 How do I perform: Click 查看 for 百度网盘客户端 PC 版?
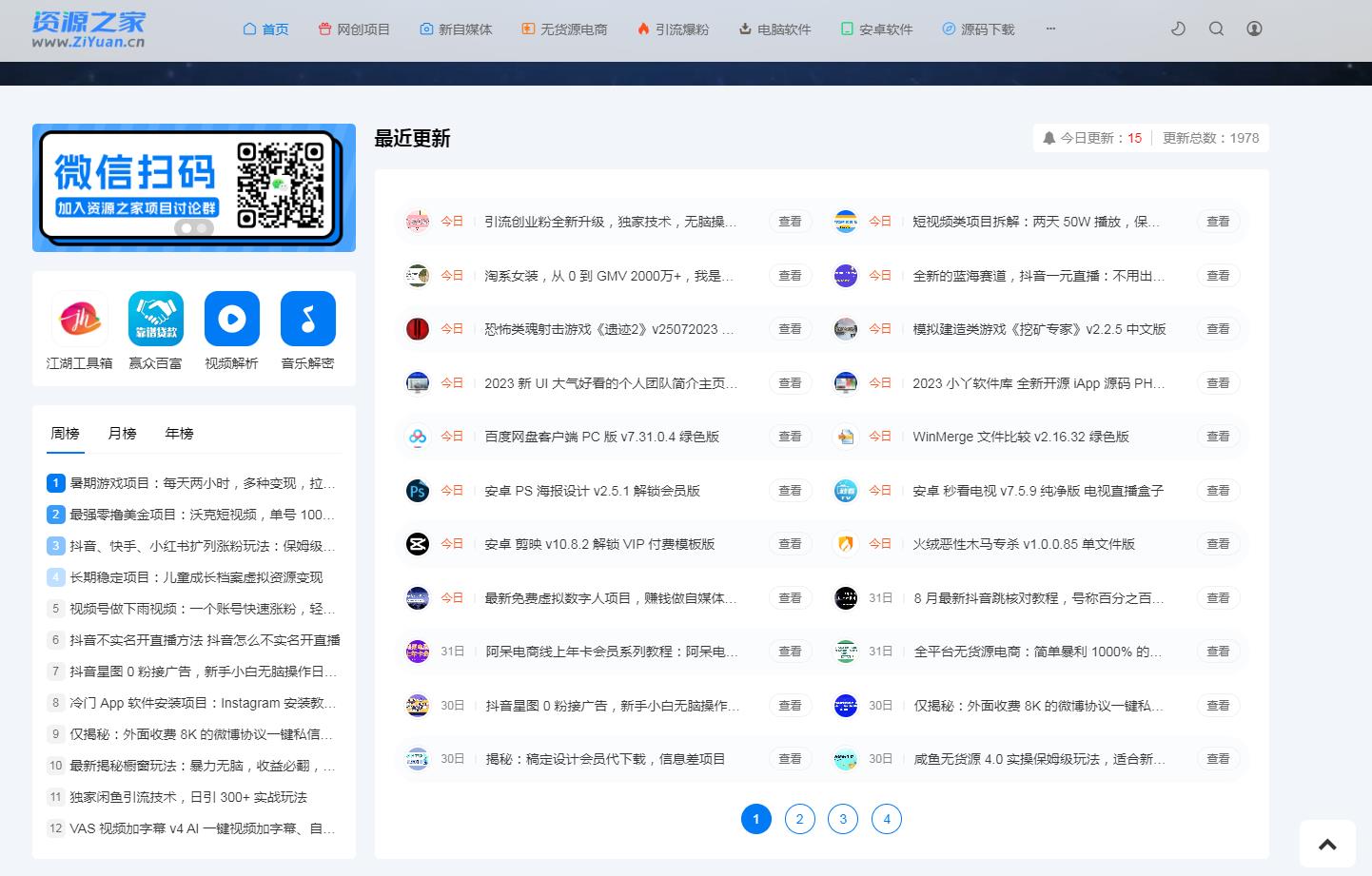pyautogui.click(x=790, y=437)
